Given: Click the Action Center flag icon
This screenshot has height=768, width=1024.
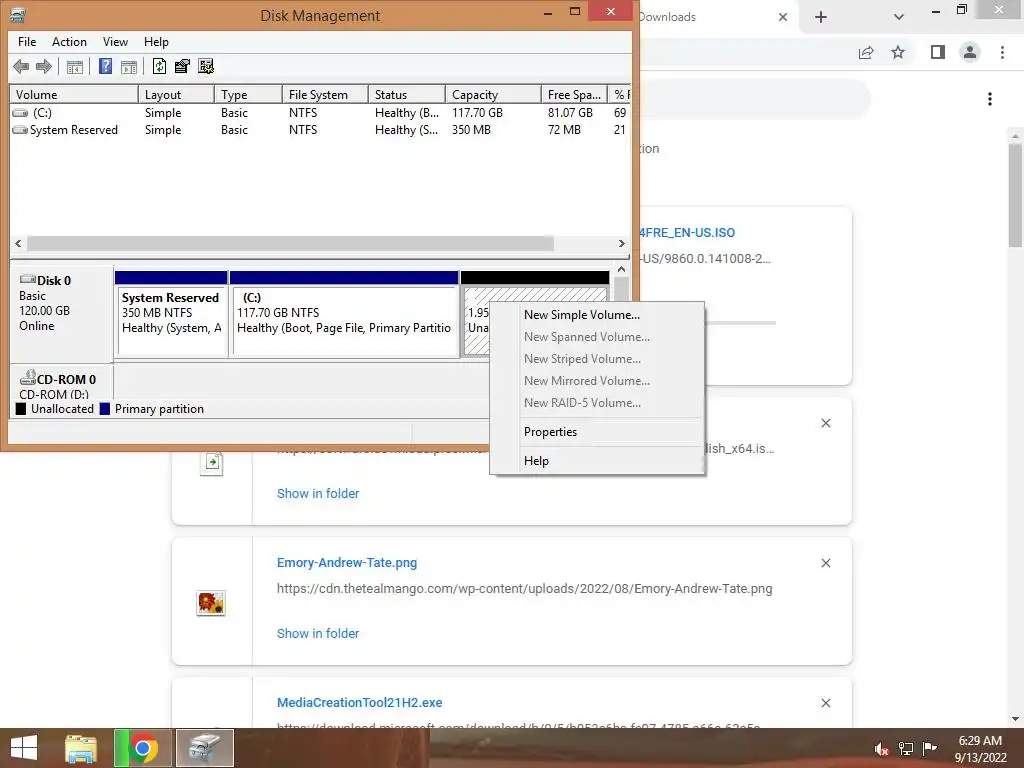Looking at the screenshot, I should (x=929, y=748).
